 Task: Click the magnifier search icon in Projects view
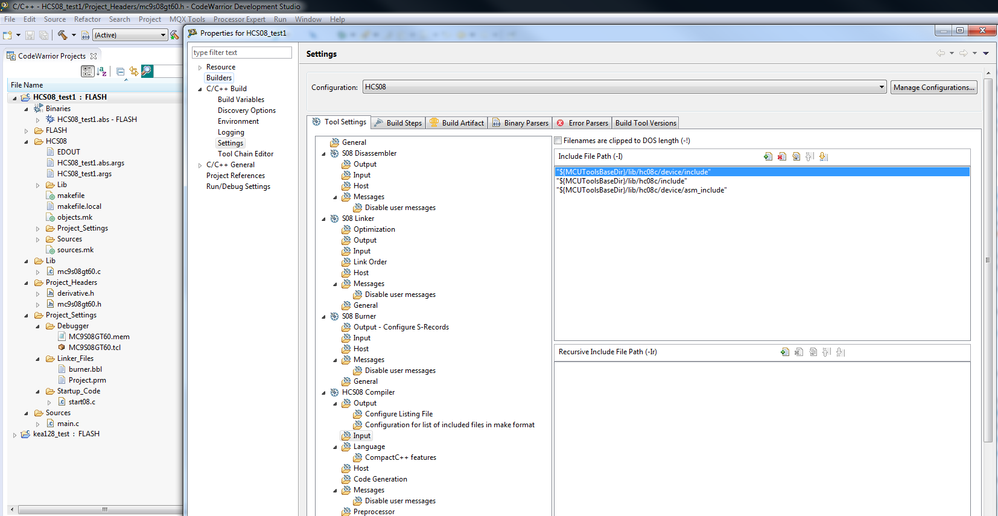pyautogui.click(x=147, y=71)
